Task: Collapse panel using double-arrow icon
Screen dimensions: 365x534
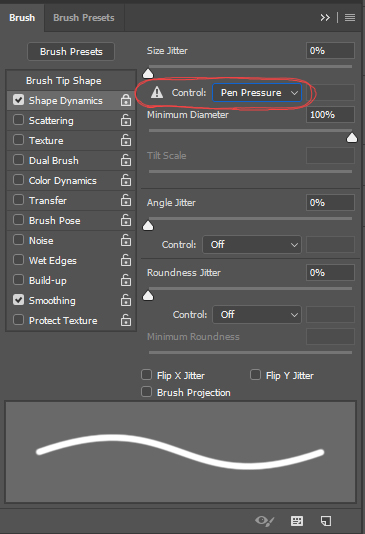Action: (x=325, y=17)
